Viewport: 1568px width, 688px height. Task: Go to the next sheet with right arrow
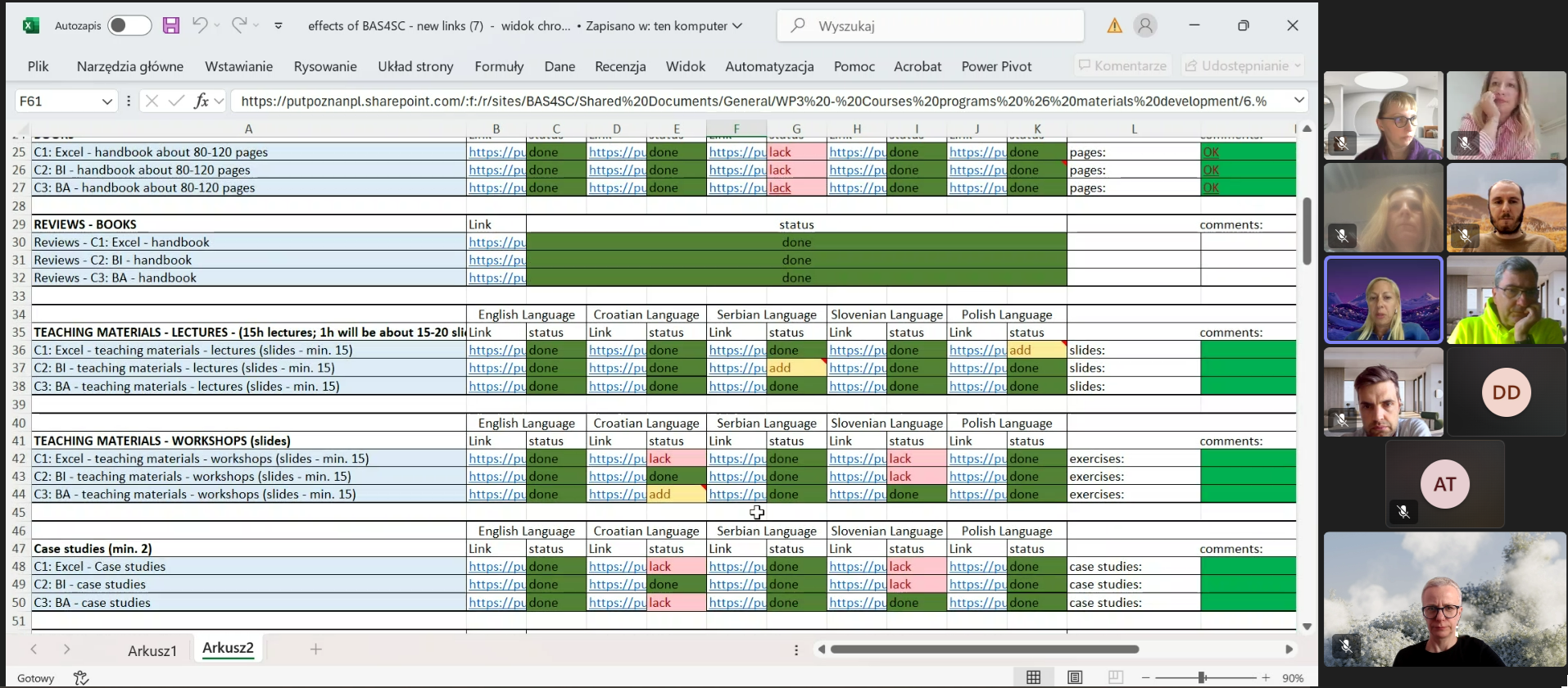point(66,649)
